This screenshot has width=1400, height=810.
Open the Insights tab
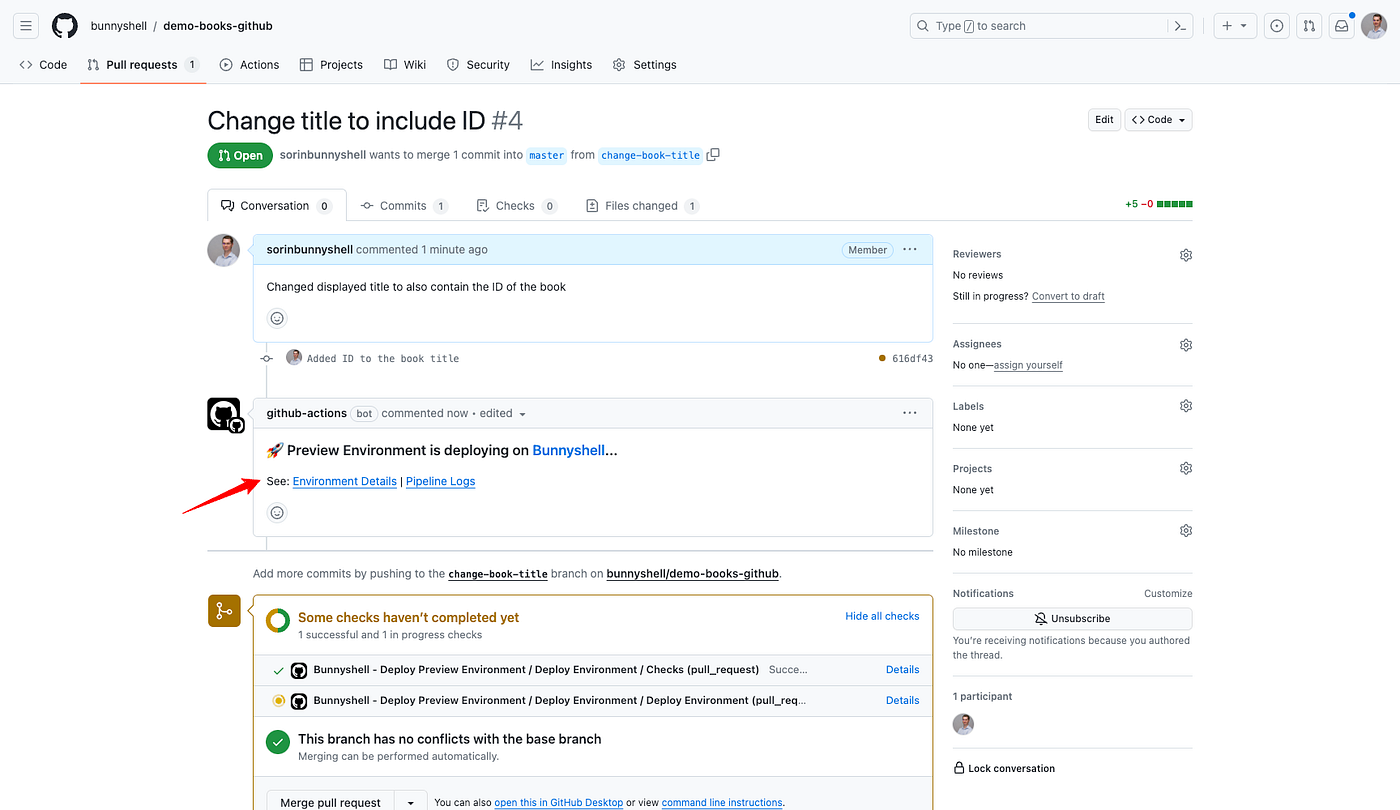pyautogui.click(x=561, y=65)
